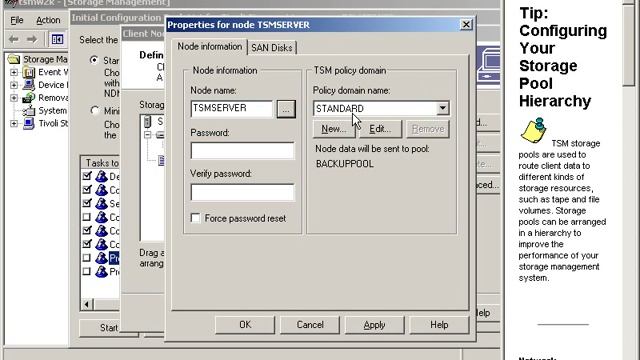Select the Minimal configuration radio button
Image resolution: width=640 pixels, height=360 pixels.
[94, 110]
